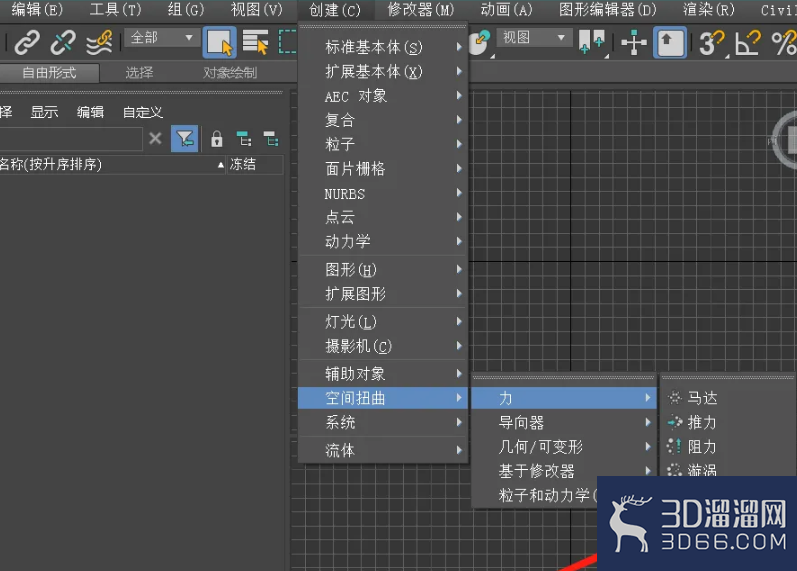
Task: Switch to the 选择 ribbon tab
Action: tap(139, 73)
